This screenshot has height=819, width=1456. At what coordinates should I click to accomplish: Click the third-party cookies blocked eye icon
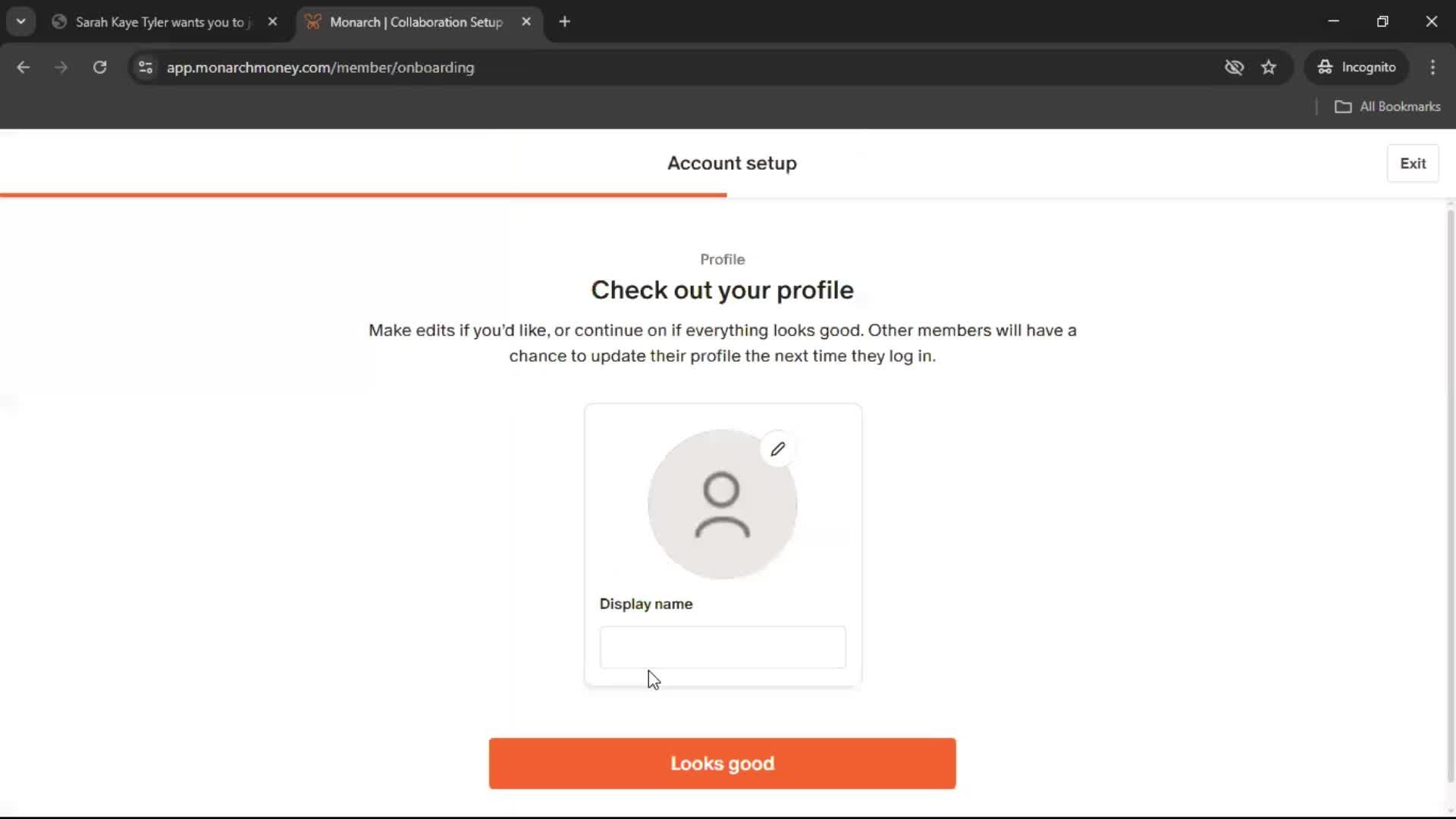click(1234, 67)
